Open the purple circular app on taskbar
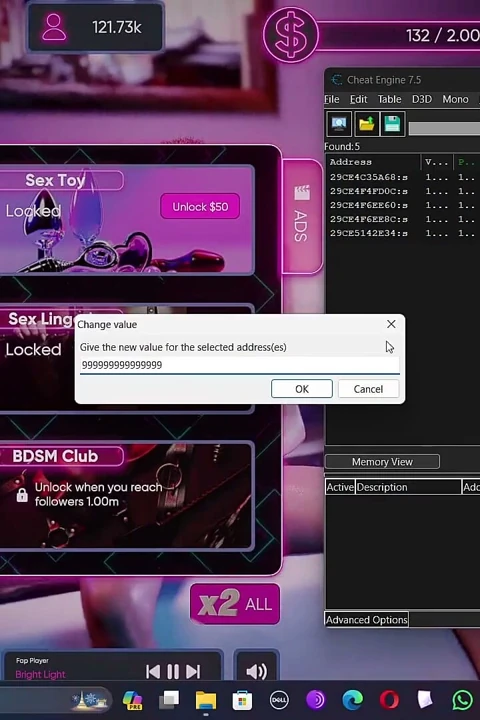480x720 pixels. (316, 700)
